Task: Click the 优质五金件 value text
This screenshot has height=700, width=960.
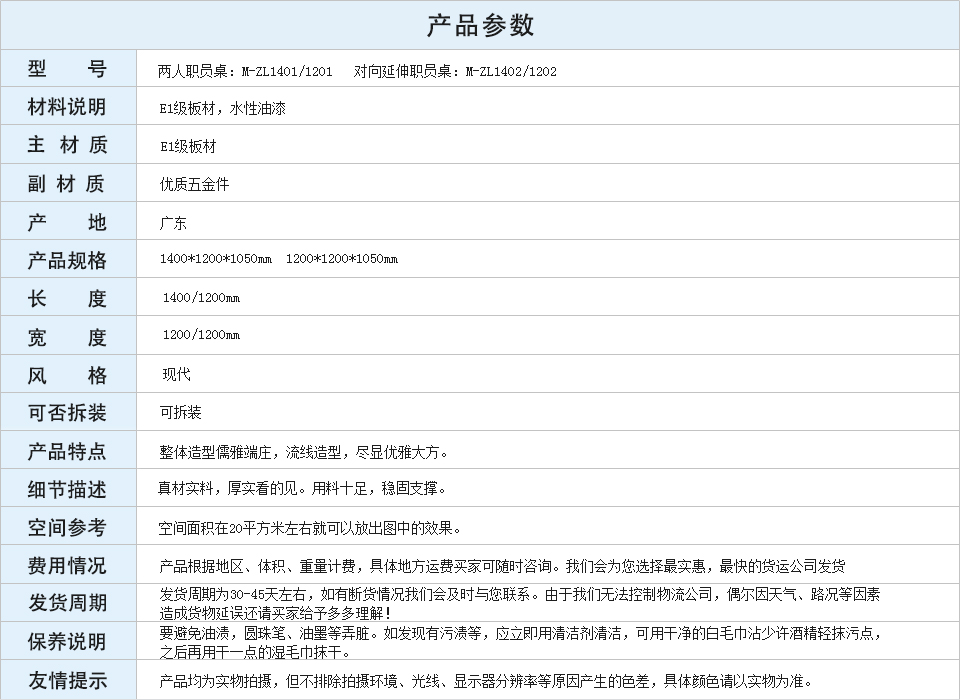Action: (194, 184)
